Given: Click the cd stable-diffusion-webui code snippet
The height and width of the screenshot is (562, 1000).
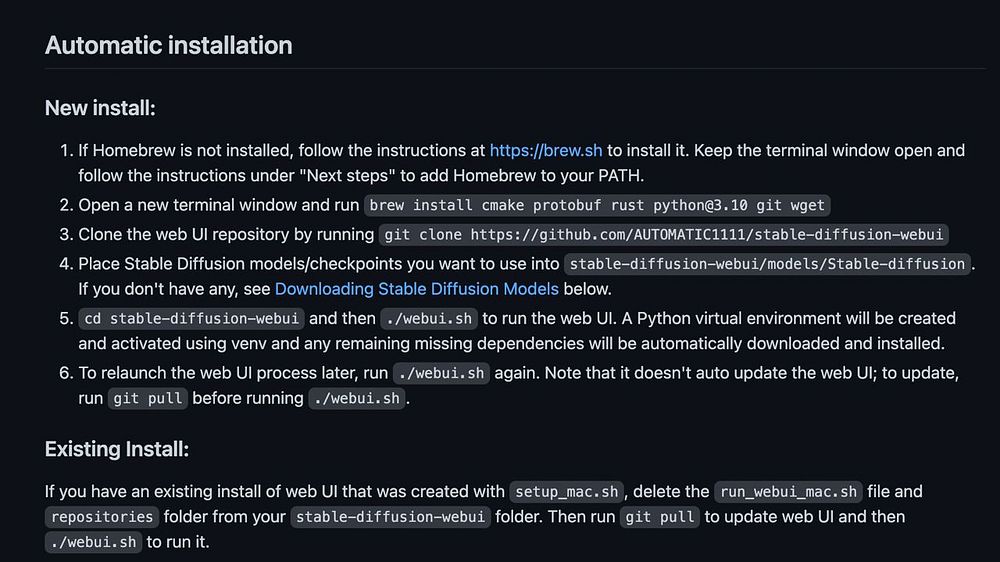Looking at the screenshot, I should [191, 319].
